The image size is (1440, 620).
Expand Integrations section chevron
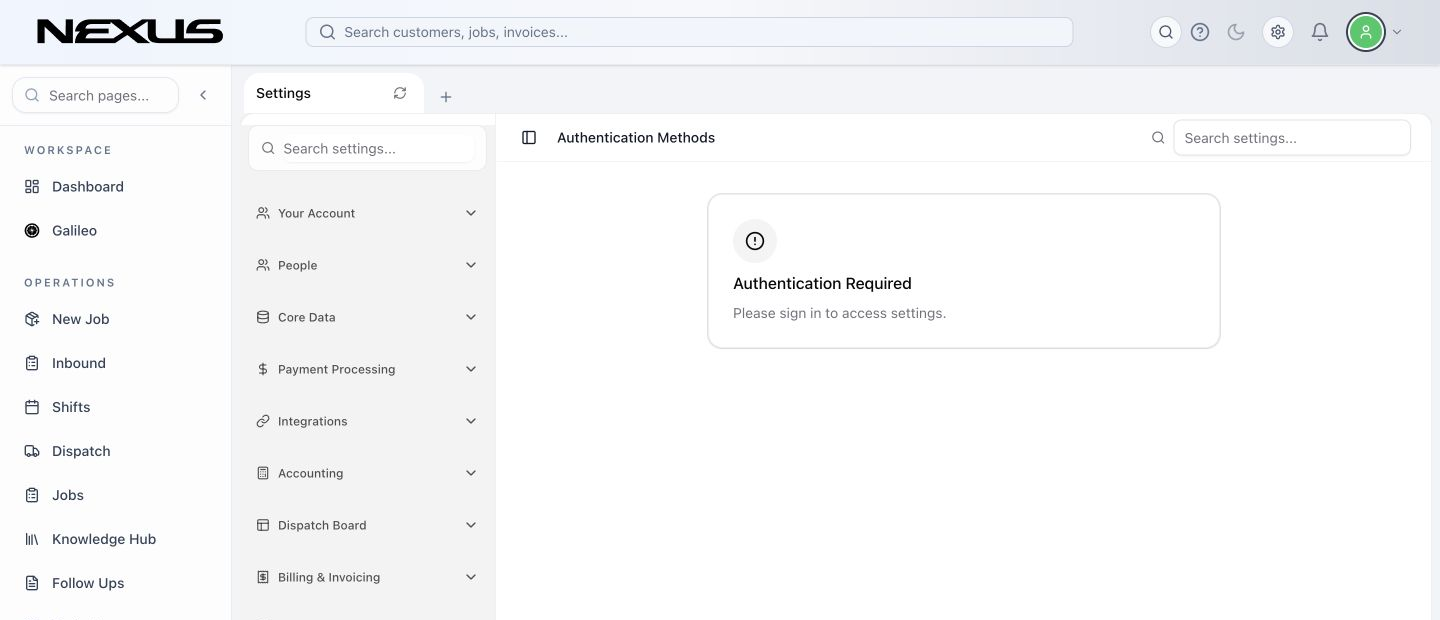tap(471, 421)
